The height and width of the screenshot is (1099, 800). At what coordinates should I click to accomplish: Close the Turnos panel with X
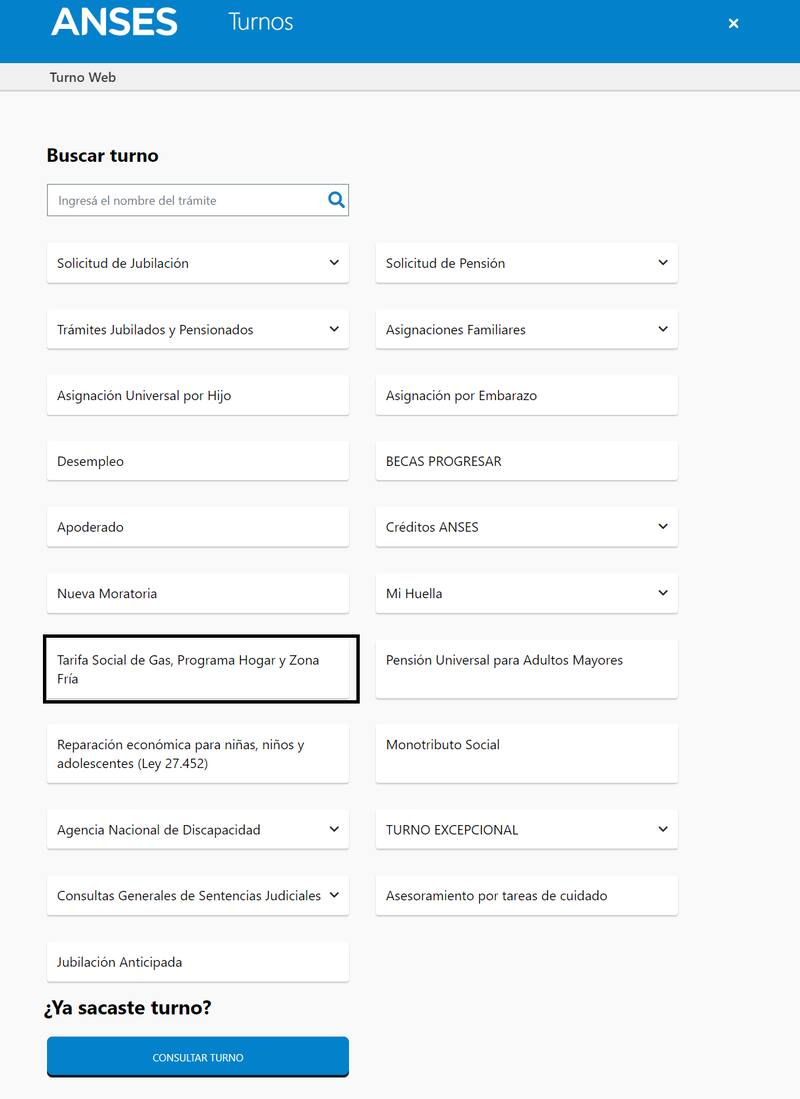(x=733, y=23)
